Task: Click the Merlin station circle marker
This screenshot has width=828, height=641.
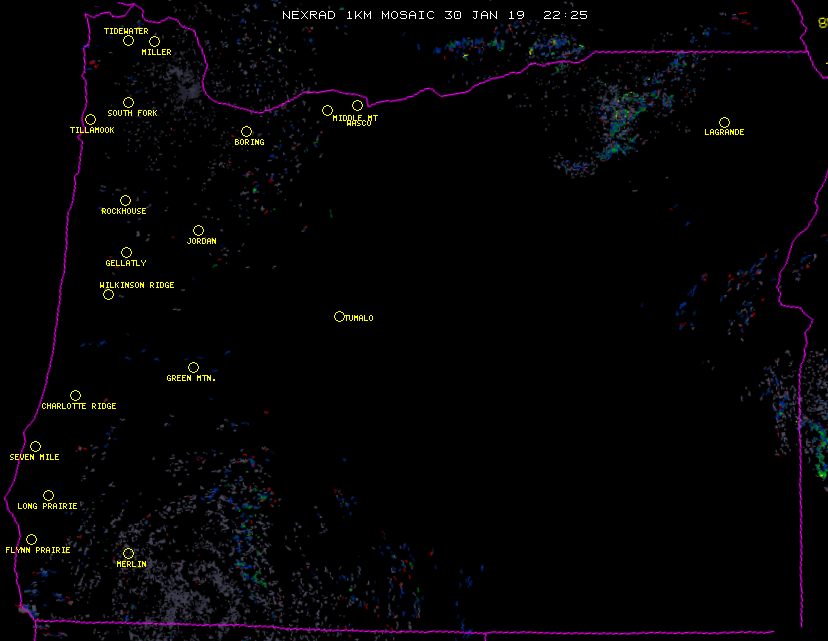Action: (128, 554)
